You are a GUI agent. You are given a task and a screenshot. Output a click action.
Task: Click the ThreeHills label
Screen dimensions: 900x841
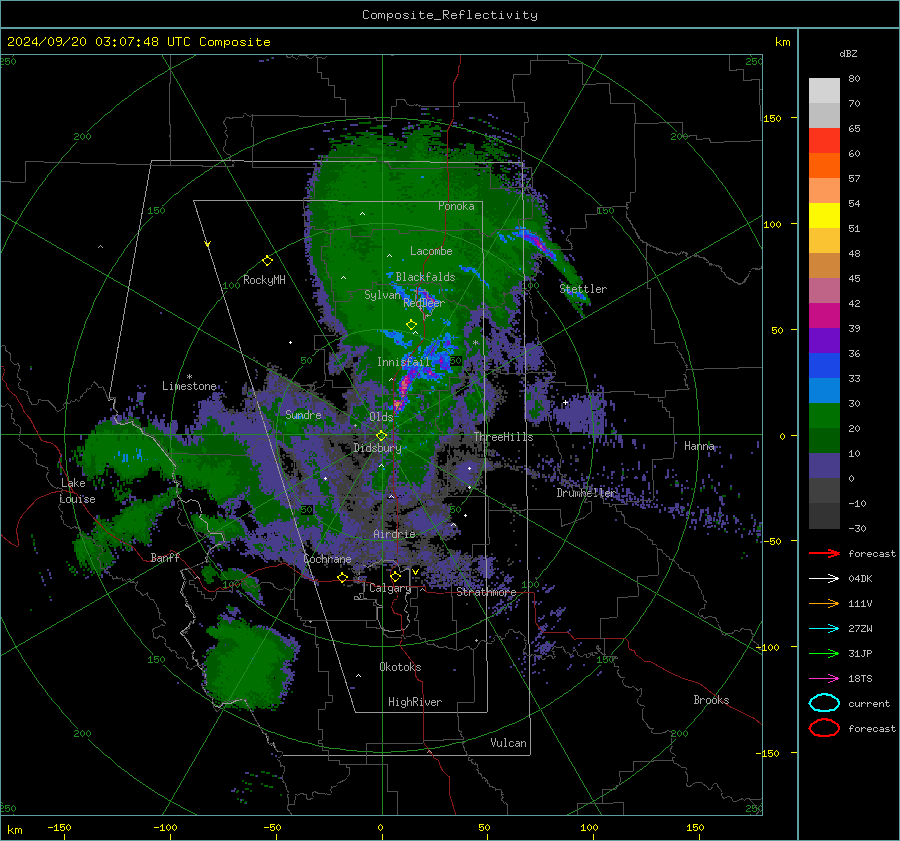pos(503,437)
